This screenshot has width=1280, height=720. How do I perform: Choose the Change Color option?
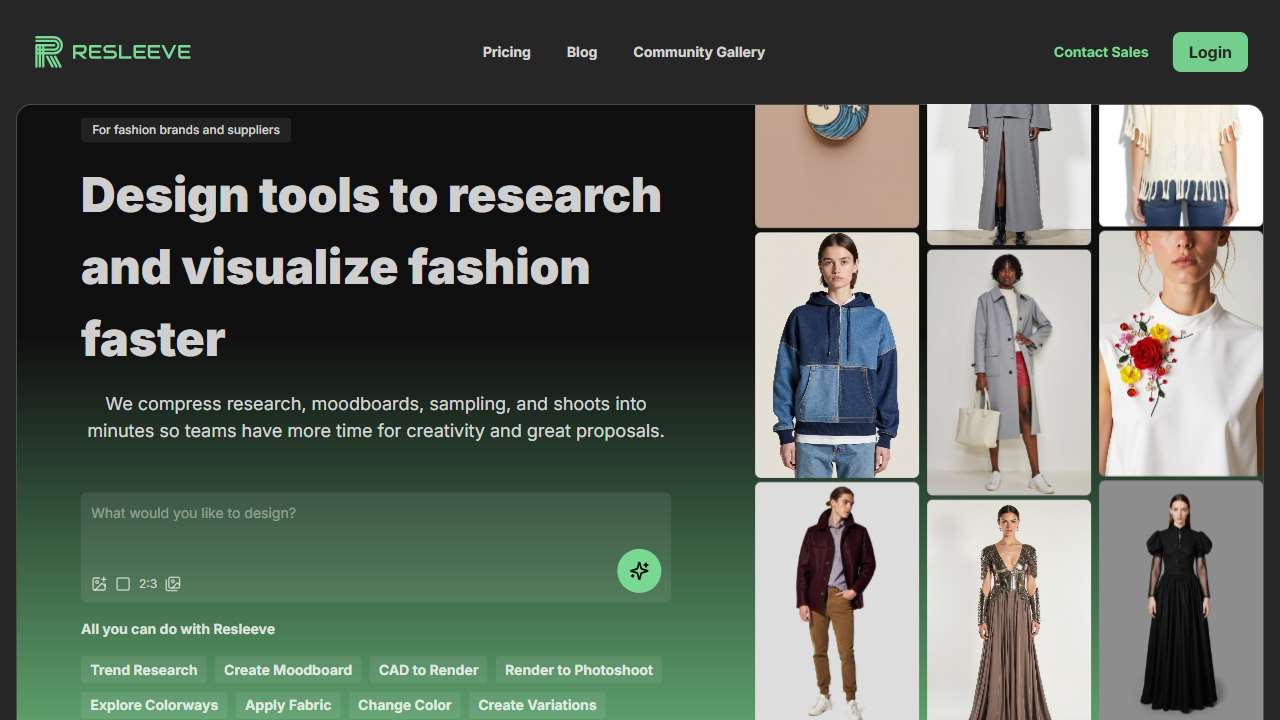[404, 705]
